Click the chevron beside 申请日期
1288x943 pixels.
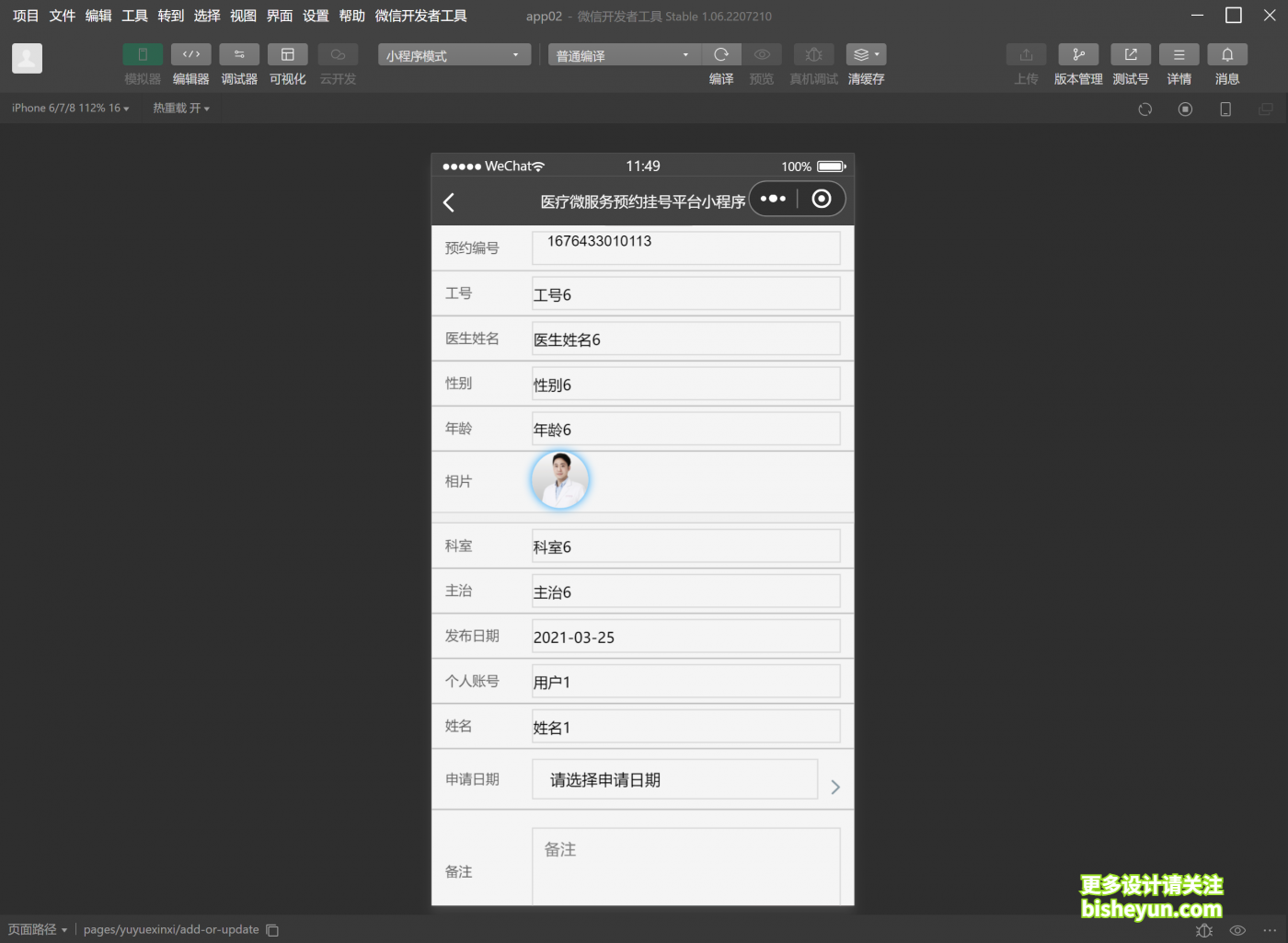coord(835,787)
